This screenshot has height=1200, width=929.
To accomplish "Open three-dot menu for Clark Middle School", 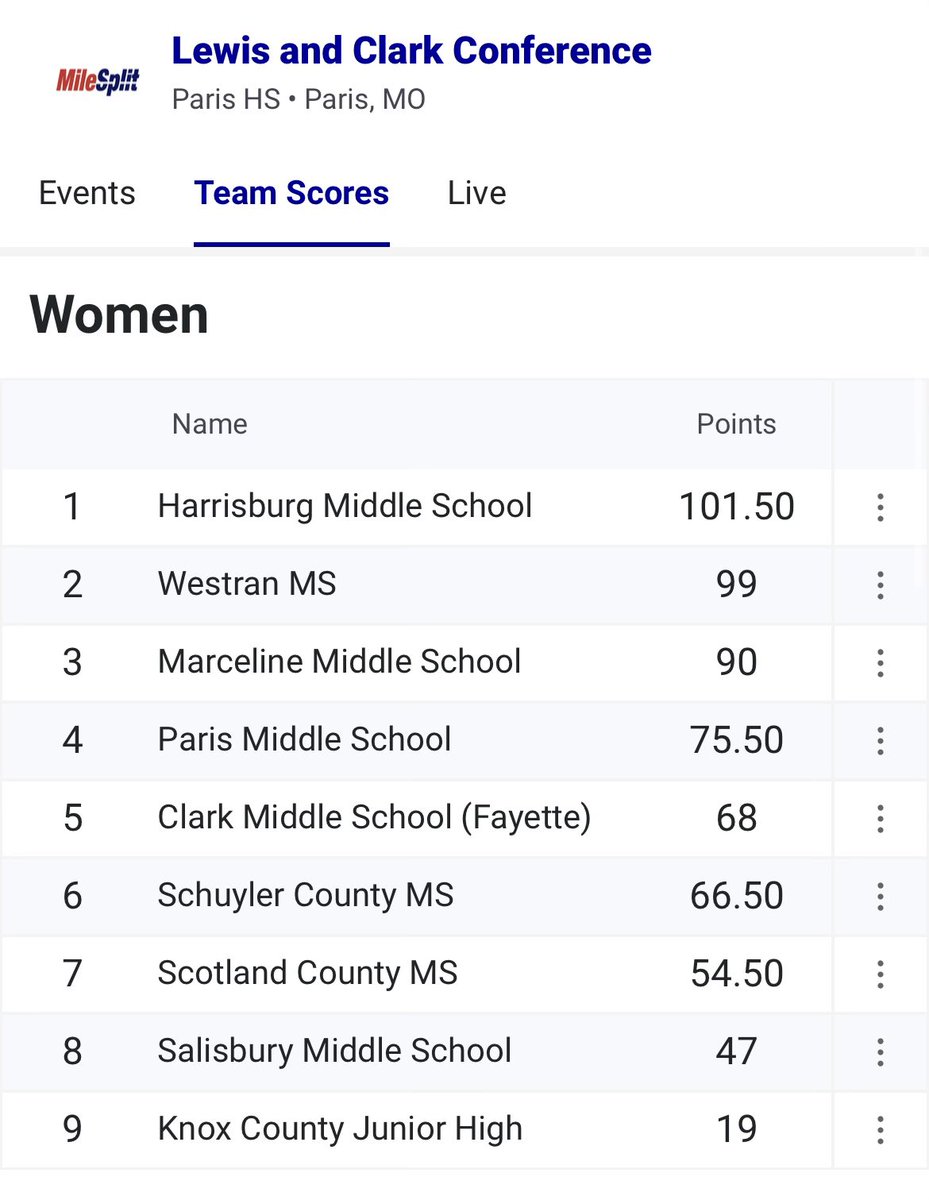I will [x=880, y=818].
